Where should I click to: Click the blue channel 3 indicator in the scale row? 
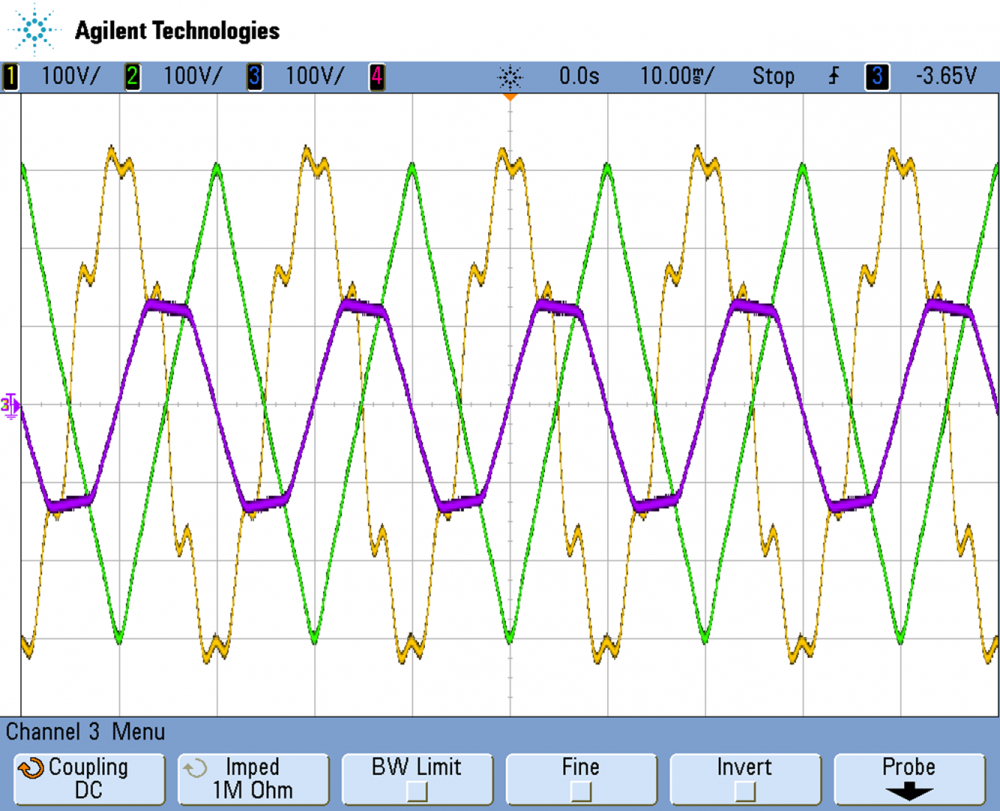pyautogui.click(x=254, y=76)
